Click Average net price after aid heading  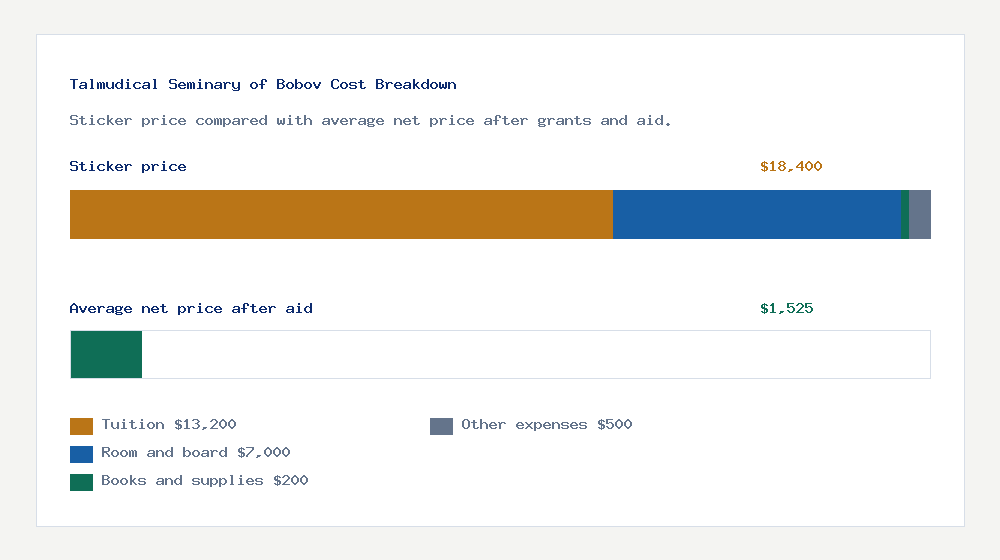coord(191,309)
